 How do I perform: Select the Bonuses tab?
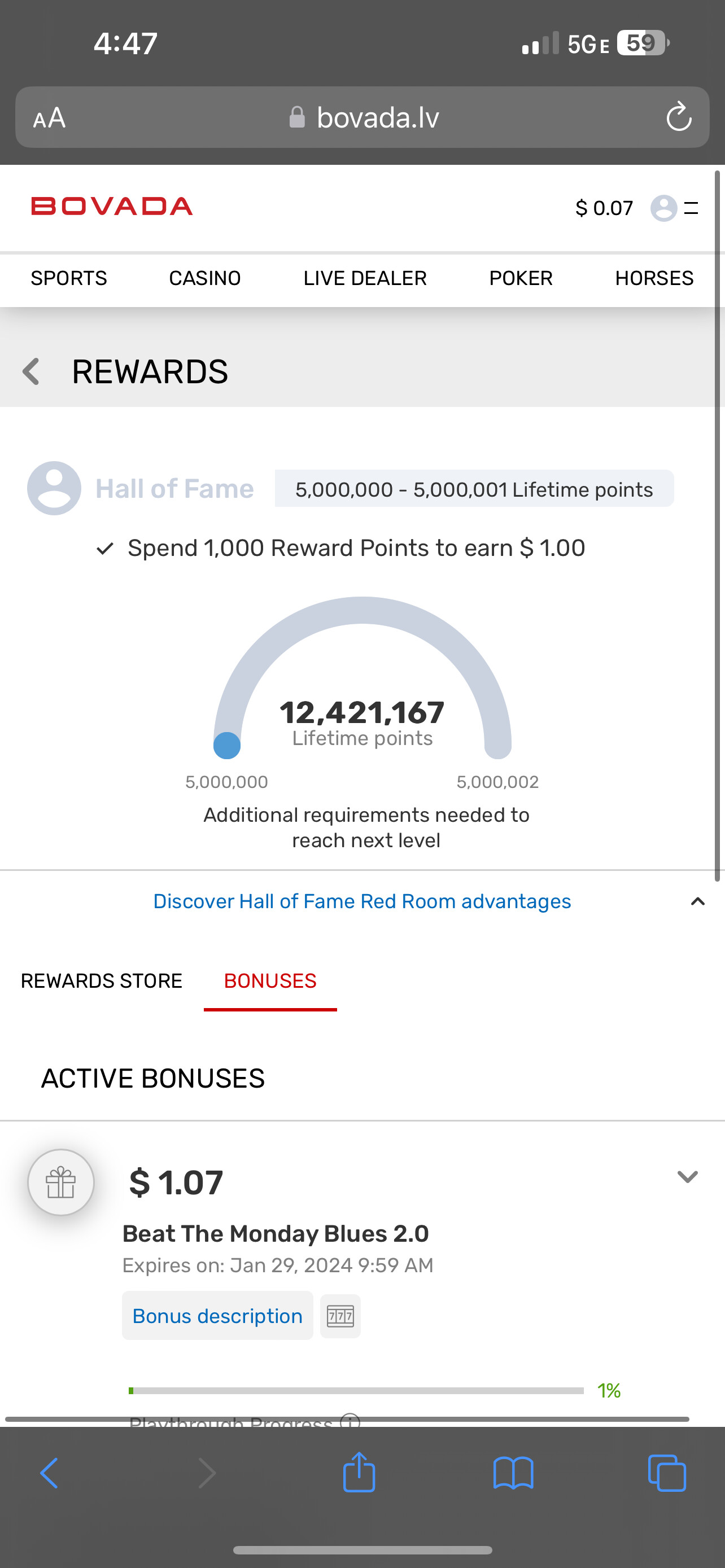(x=270, y=980)
